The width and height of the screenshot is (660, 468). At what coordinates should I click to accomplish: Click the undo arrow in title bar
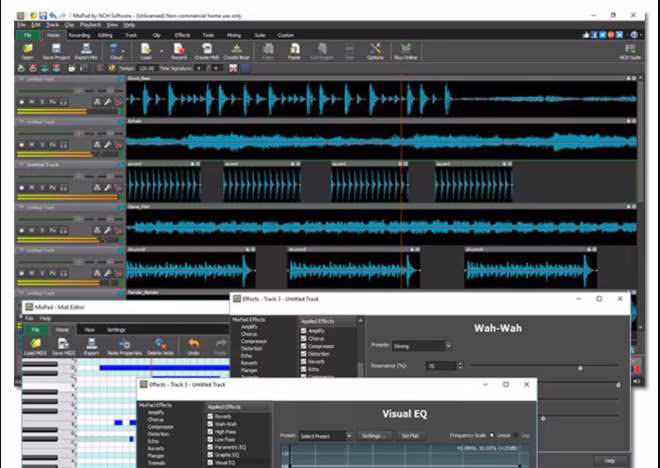53,16
